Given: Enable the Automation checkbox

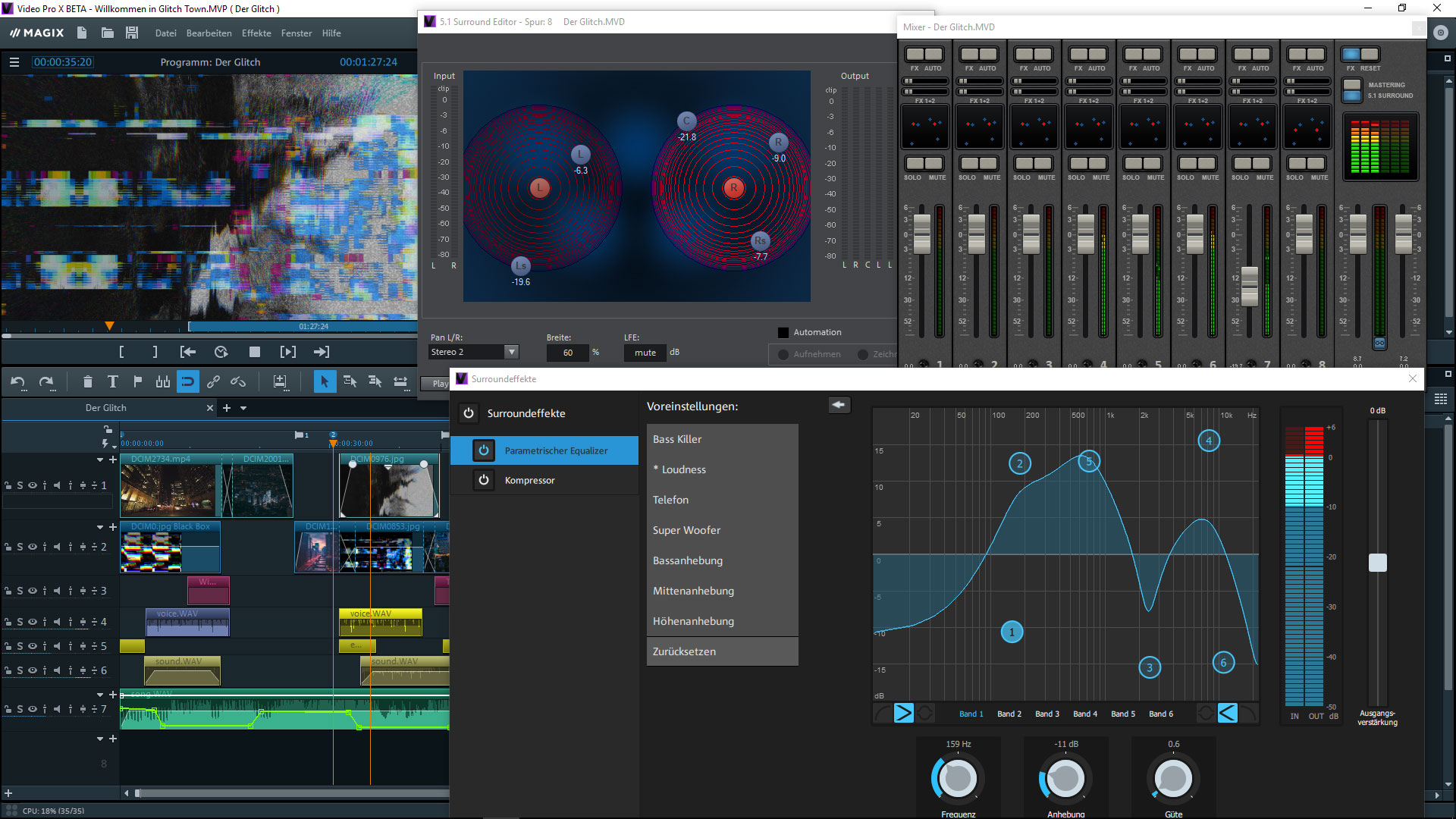Looking at the screenshot, I should (783, 332).
